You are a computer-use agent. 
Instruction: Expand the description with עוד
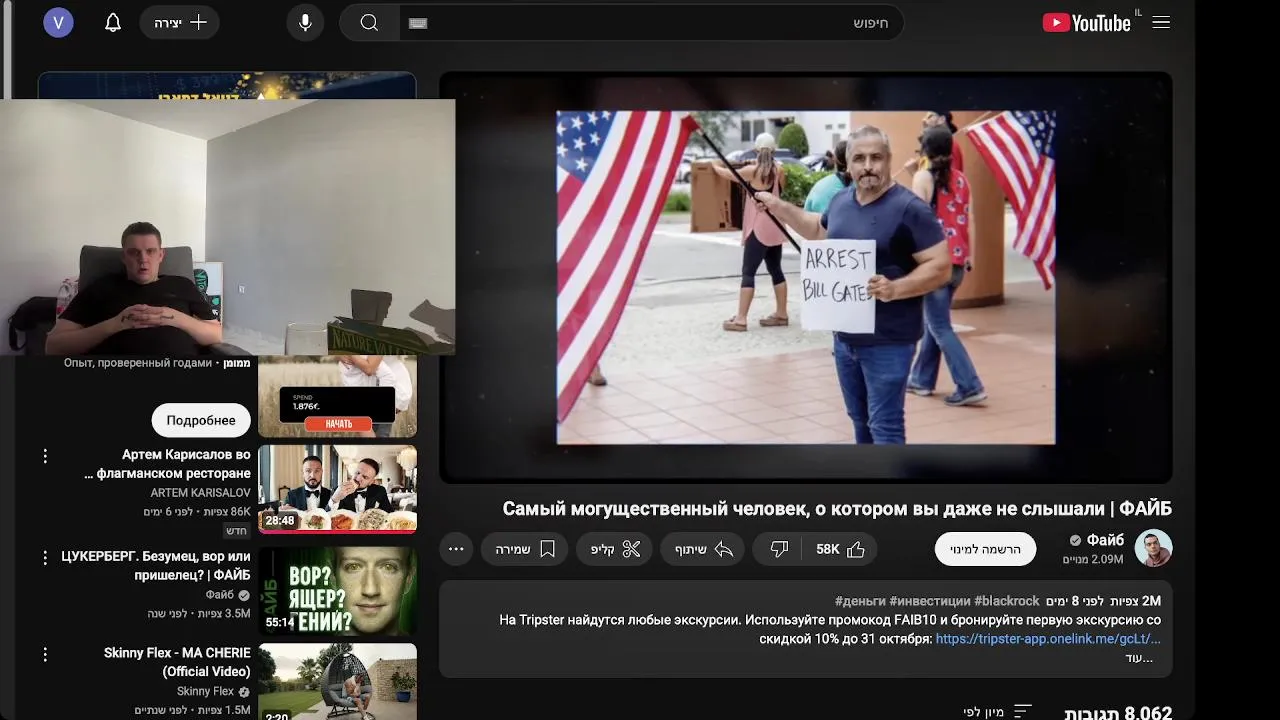1139,658
